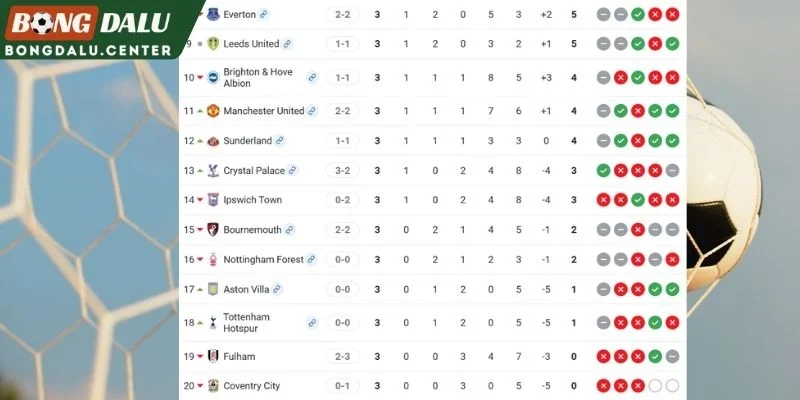Click Crystal Palace's first green win indicator
This screenshot has height=400, width=800.
coord(604,170)
